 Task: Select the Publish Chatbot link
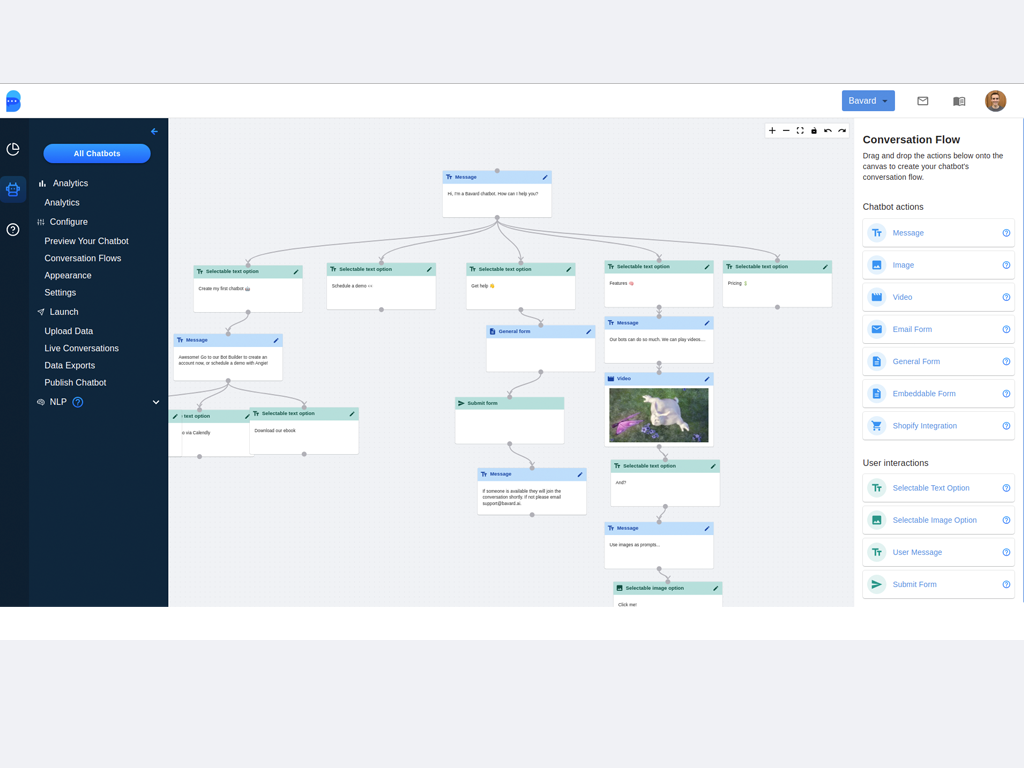[x=75, y=382]
